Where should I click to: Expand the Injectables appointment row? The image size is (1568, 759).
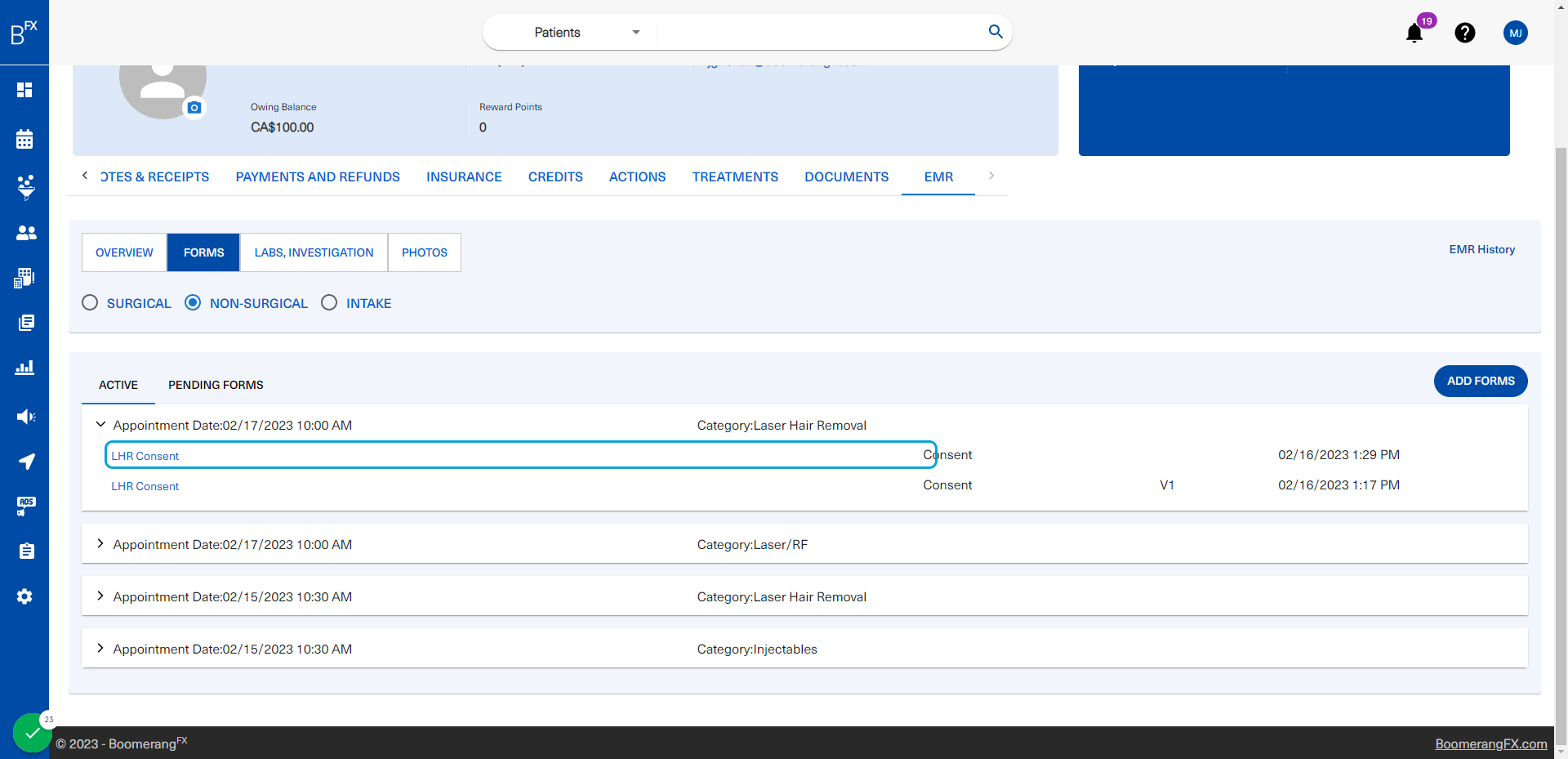pos(101,649)
